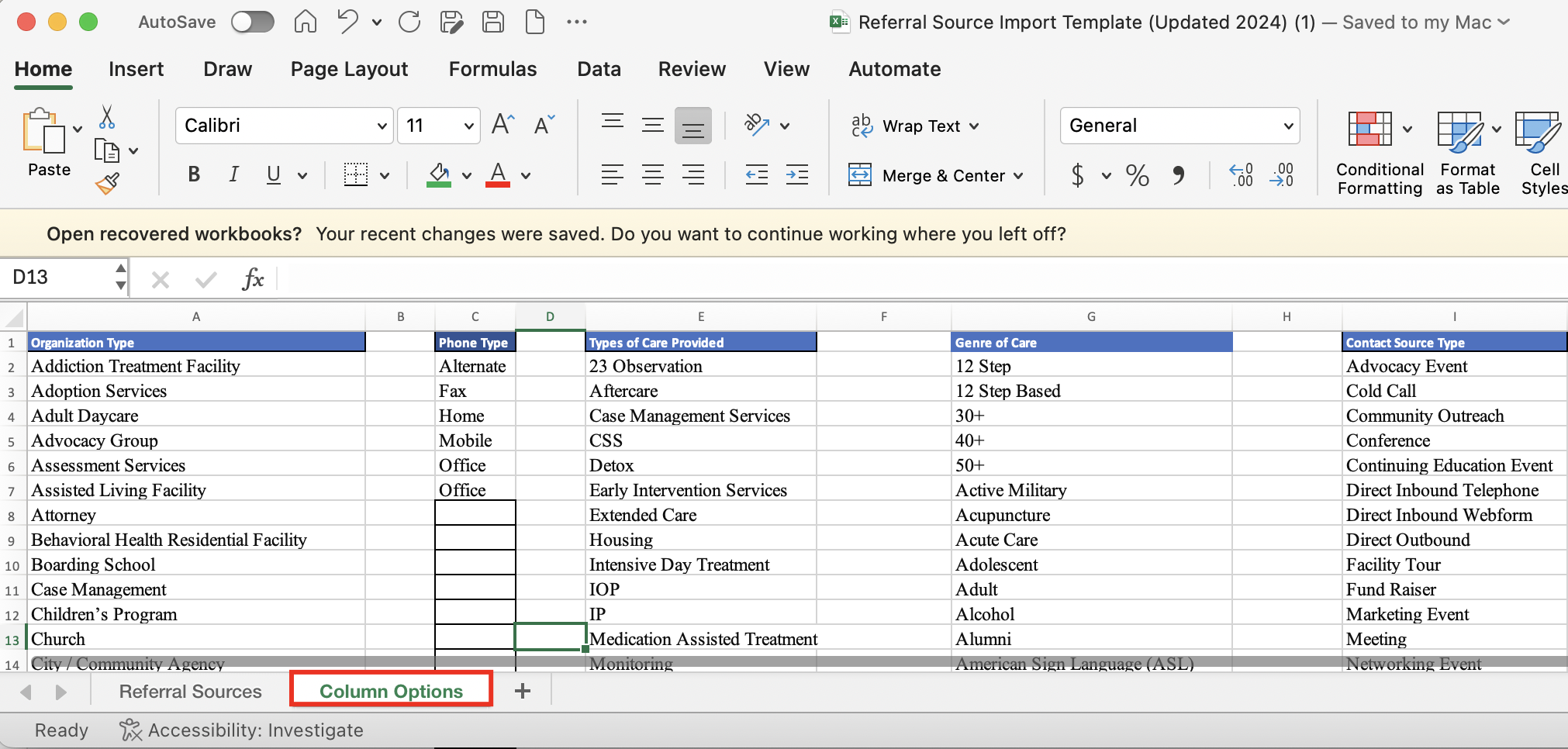Screen dimensions: 1568x749
Task: Toggle Bold formatting
Action: point(194,175)
